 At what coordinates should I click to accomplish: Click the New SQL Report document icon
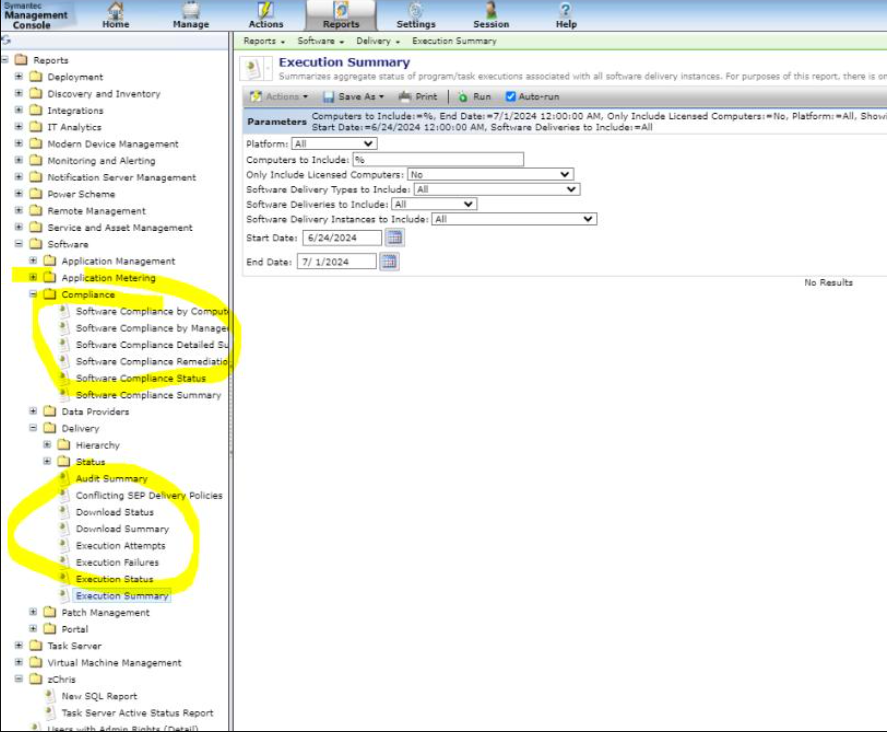point(50,696)
